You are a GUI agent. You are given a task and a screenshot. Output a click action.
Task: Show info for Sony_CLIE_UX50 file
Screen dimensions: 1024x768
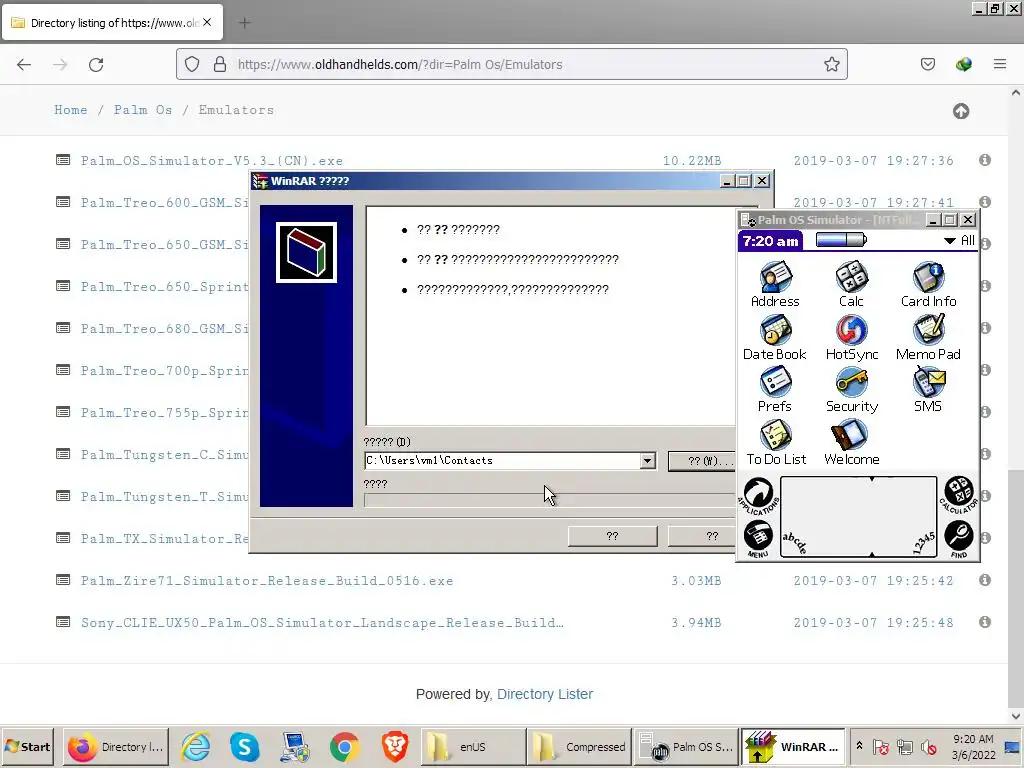[x=985, y=622]
